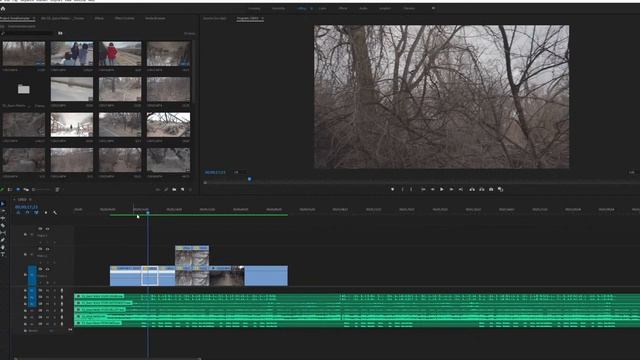Viewport: 640px width, 360px height.
Task: Add a marker from the timeline header
Action: click(45, 213)
